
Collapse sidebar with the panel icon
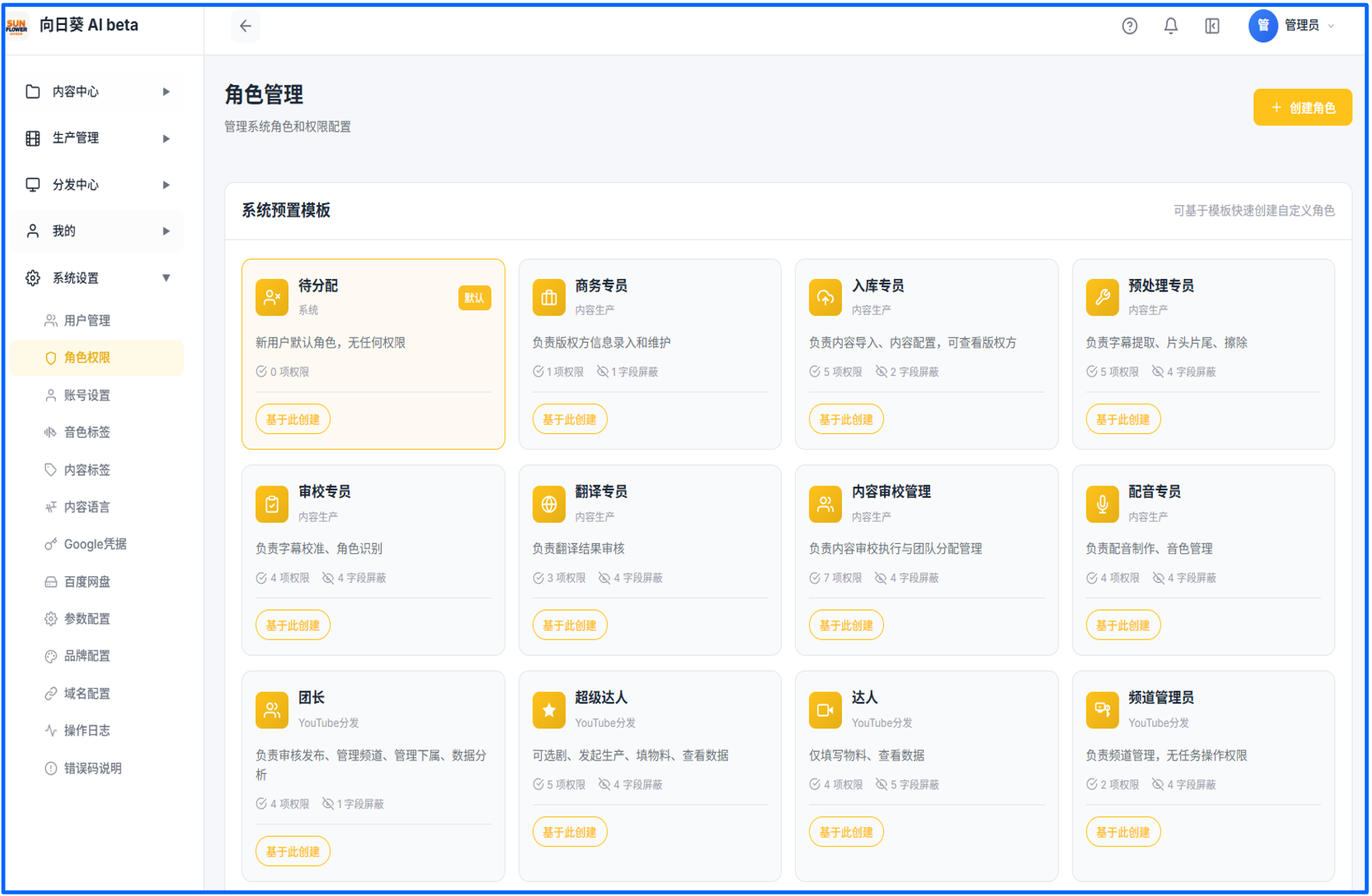(x=1212, y=26)
